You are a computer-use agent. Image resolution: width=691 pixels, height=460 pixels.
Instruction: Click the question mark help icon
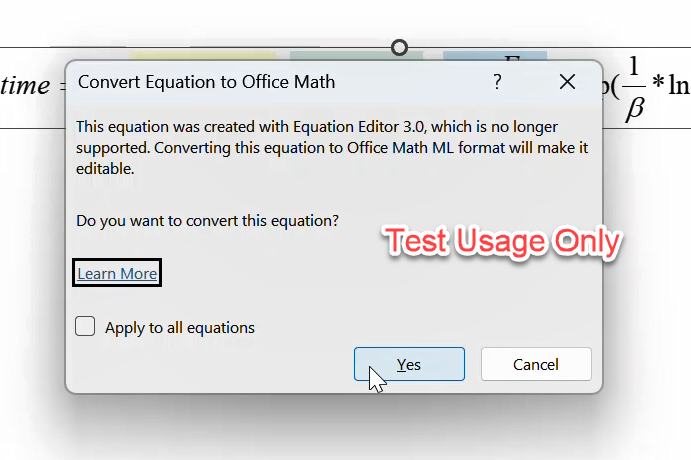497,82
